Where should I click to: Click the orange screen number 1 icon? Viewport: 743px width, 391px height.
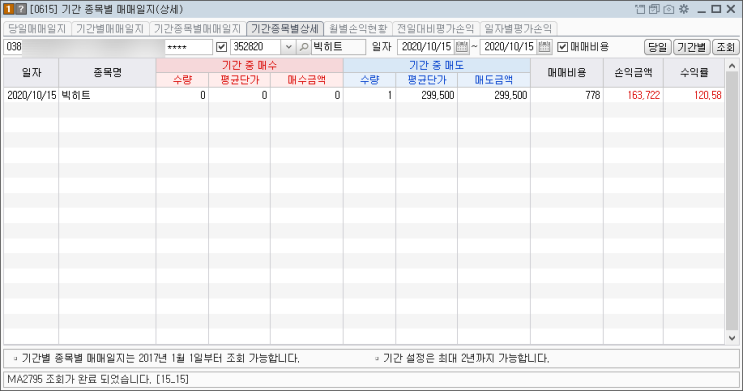tap(9, 9)
